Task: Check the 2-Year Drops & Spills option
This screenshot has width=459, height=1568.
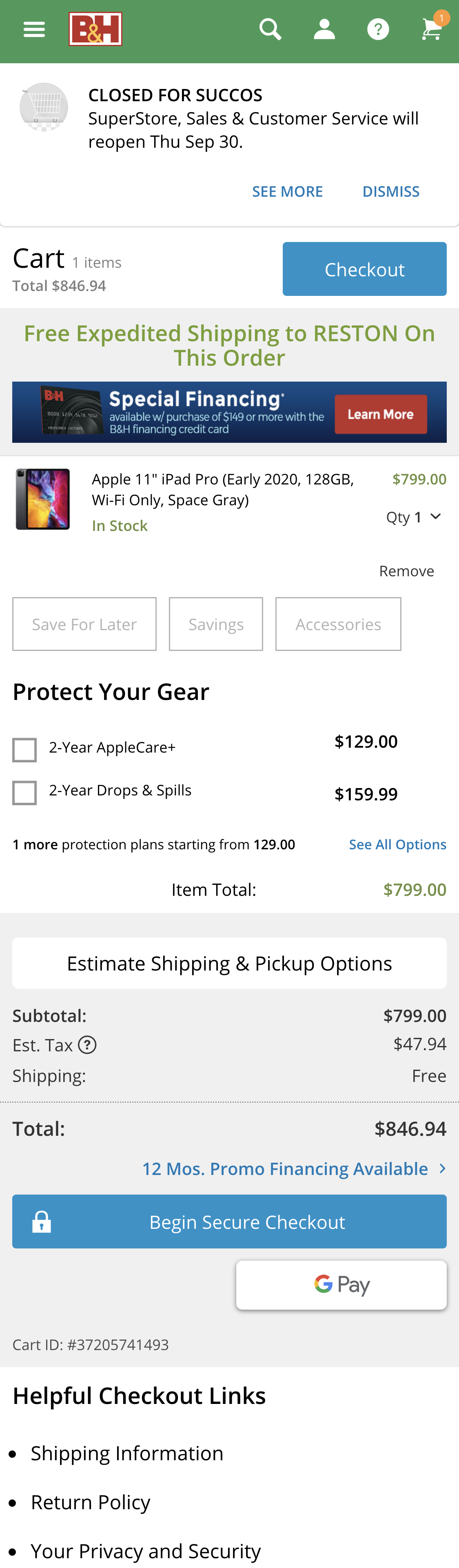Action: pos(24,793)
